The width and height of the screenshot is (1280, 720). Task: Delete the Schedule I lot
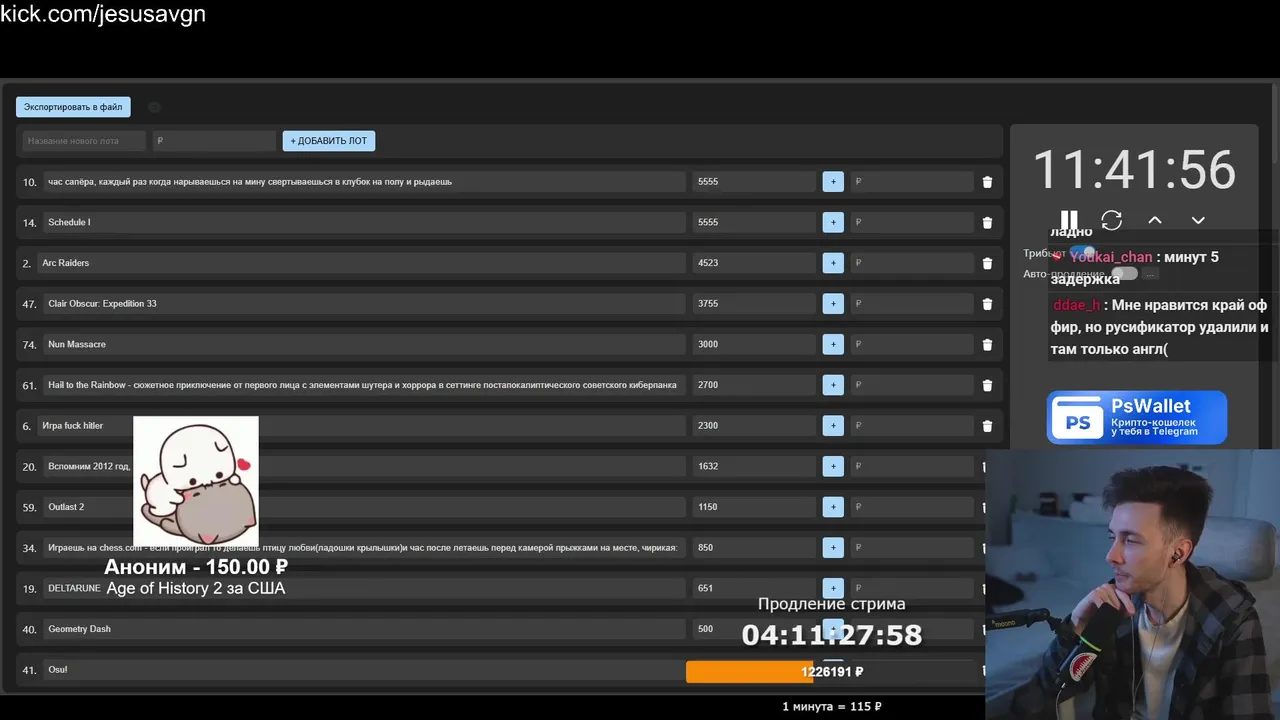pos(987,223)
